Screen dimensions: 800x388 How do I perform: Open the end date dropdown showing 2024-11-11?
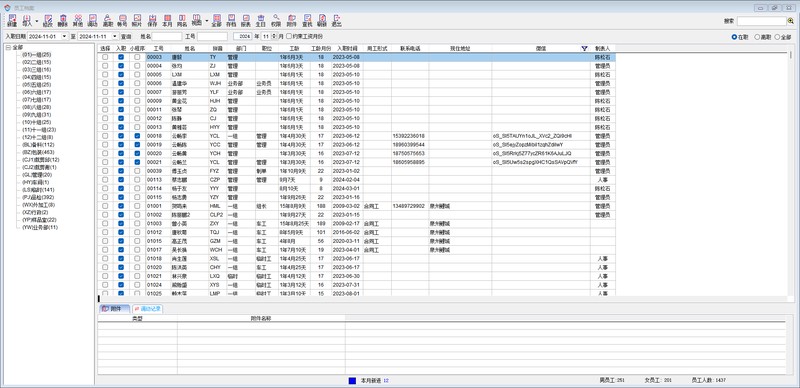pyautogui.click(x=115, y=36)
